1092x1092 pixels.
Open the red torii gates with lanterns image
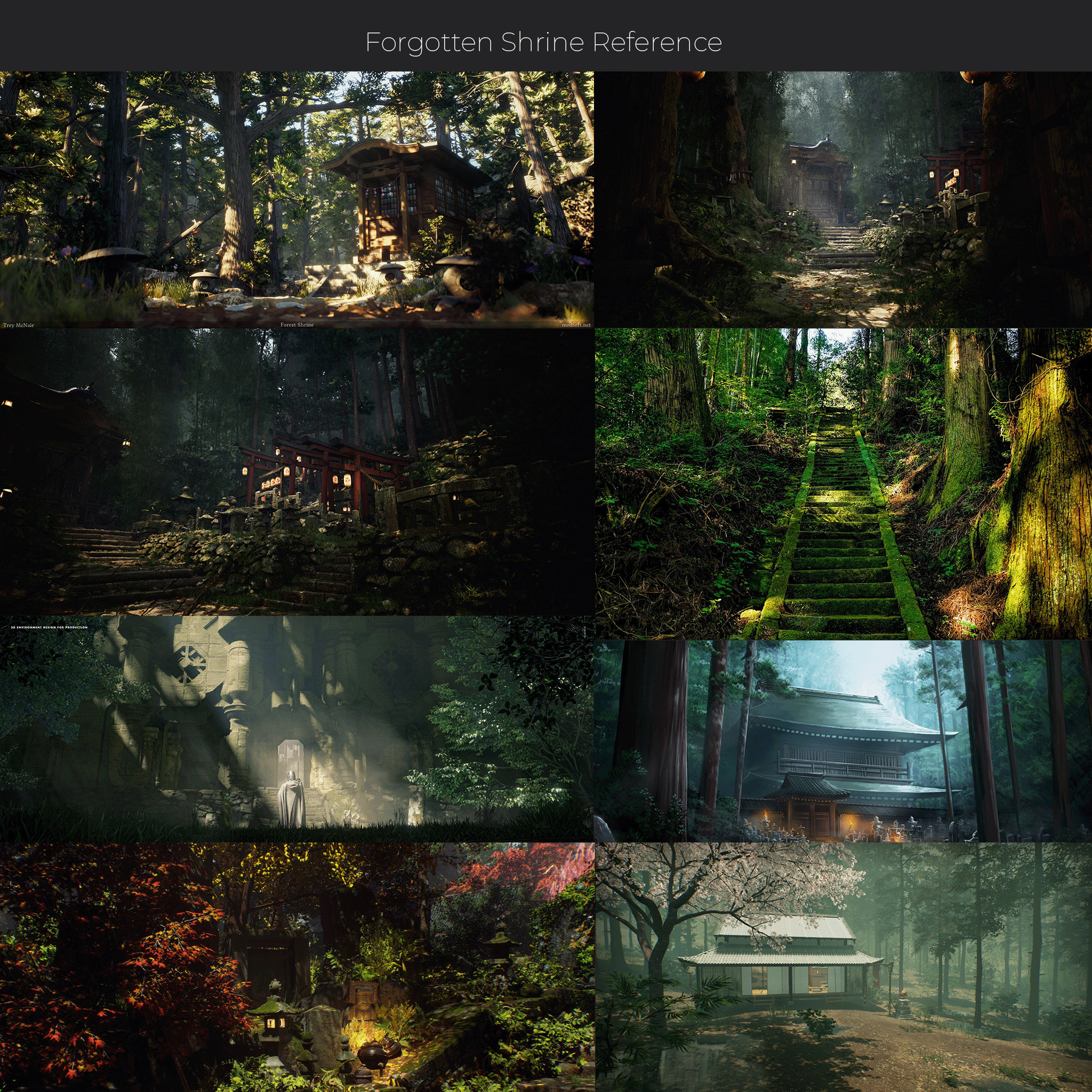tap(297, 472)
